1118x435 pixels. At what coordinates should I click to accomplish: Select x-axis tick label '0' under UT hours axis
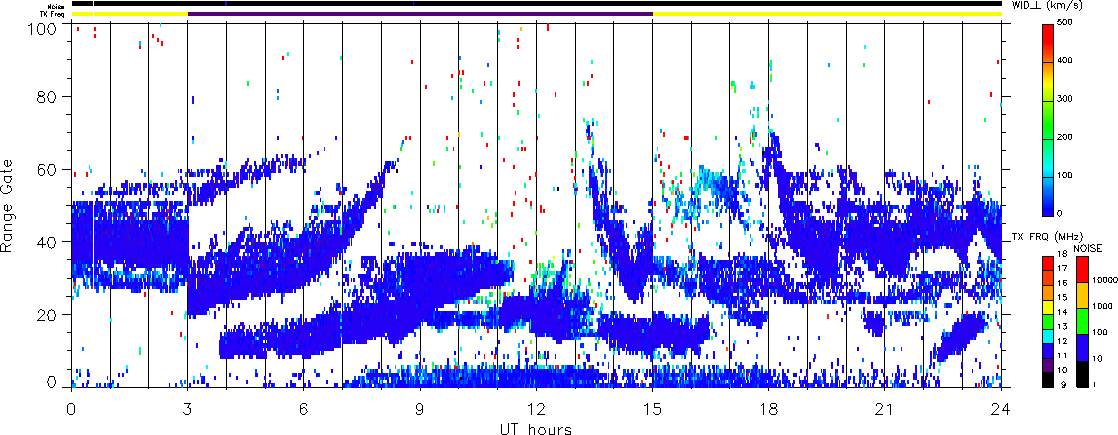tap(71, 409)
